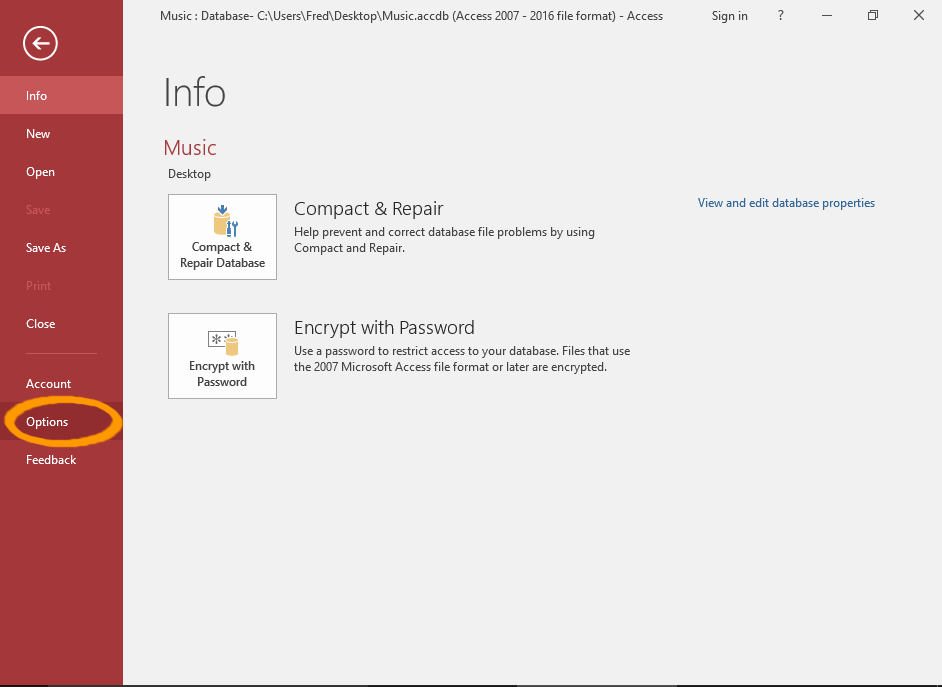Go to the Open menu item
This screenshot has width=942, height=687.
tap(40, 172)
